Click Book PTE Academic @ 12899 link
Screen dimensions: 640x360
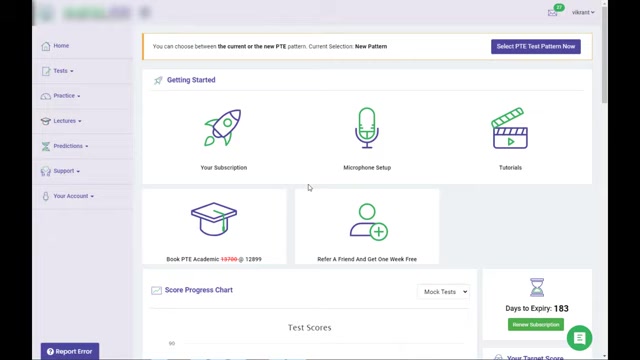point(214,259)
